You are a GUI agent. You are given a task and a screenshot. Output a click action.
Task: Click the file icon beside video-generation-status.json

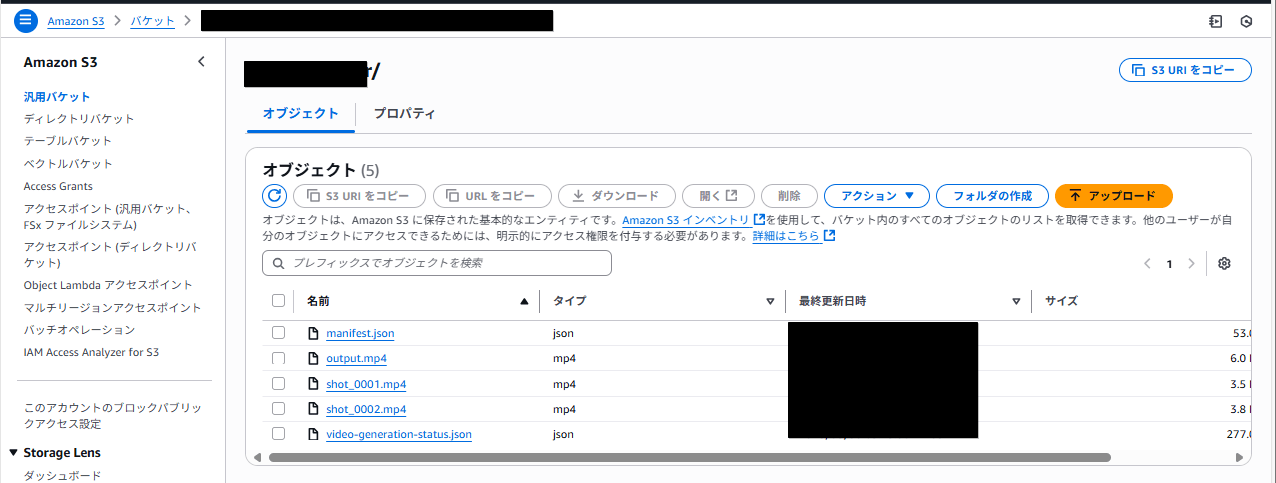coord(314,434)
